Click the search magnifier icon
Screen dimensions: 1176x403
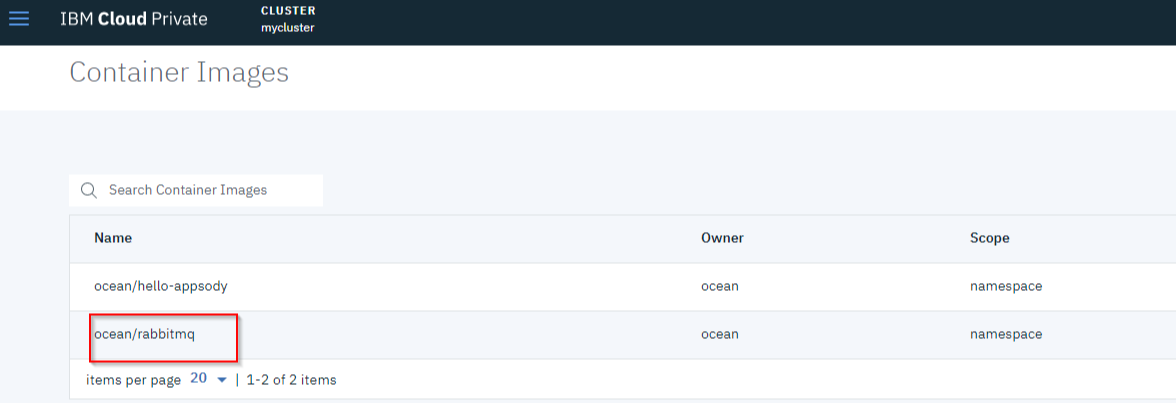pyautogui.click(x=88, y=191)
